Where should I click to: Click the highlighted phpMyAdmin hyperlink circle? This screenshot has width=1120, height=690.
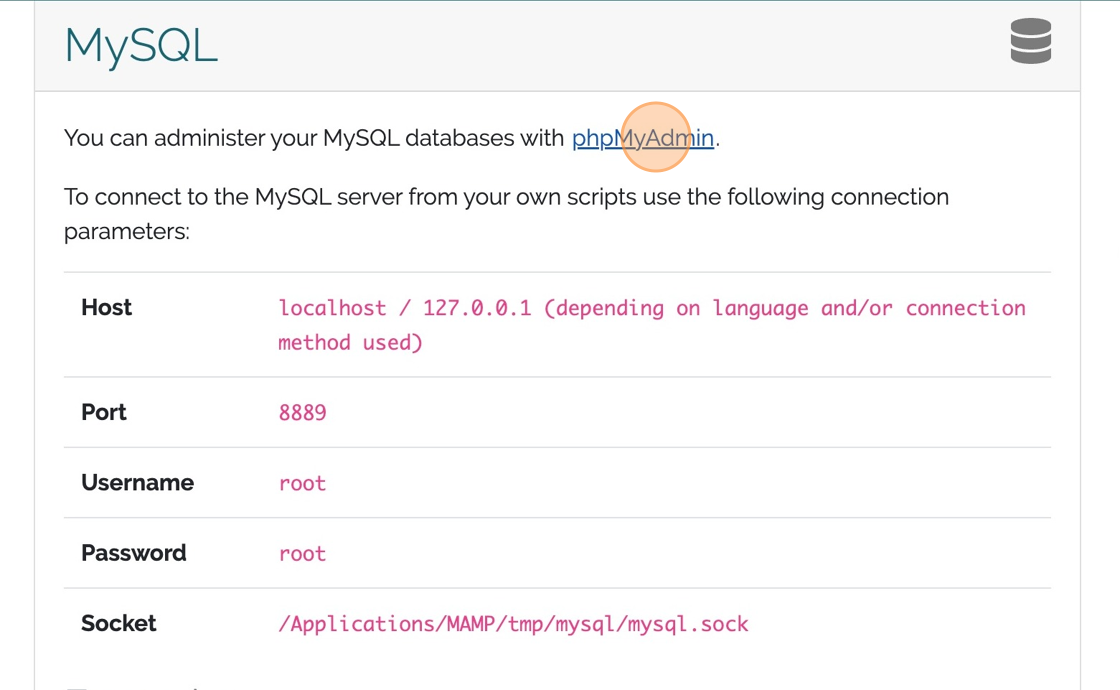pos(656,138)
